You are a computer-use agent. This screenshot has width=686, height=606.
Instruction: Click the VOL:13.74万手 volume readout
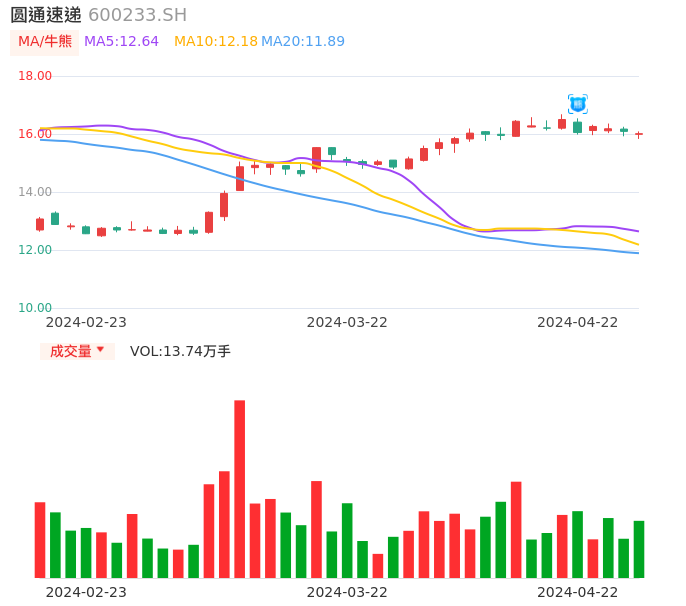pyautogui.click(x=180, y=351)
